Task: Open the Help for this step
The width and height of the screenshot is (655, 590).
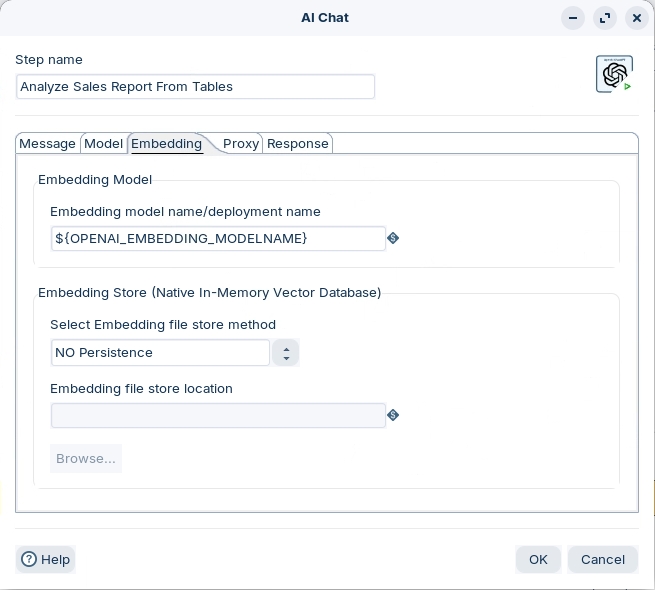Action: (46, 559)
